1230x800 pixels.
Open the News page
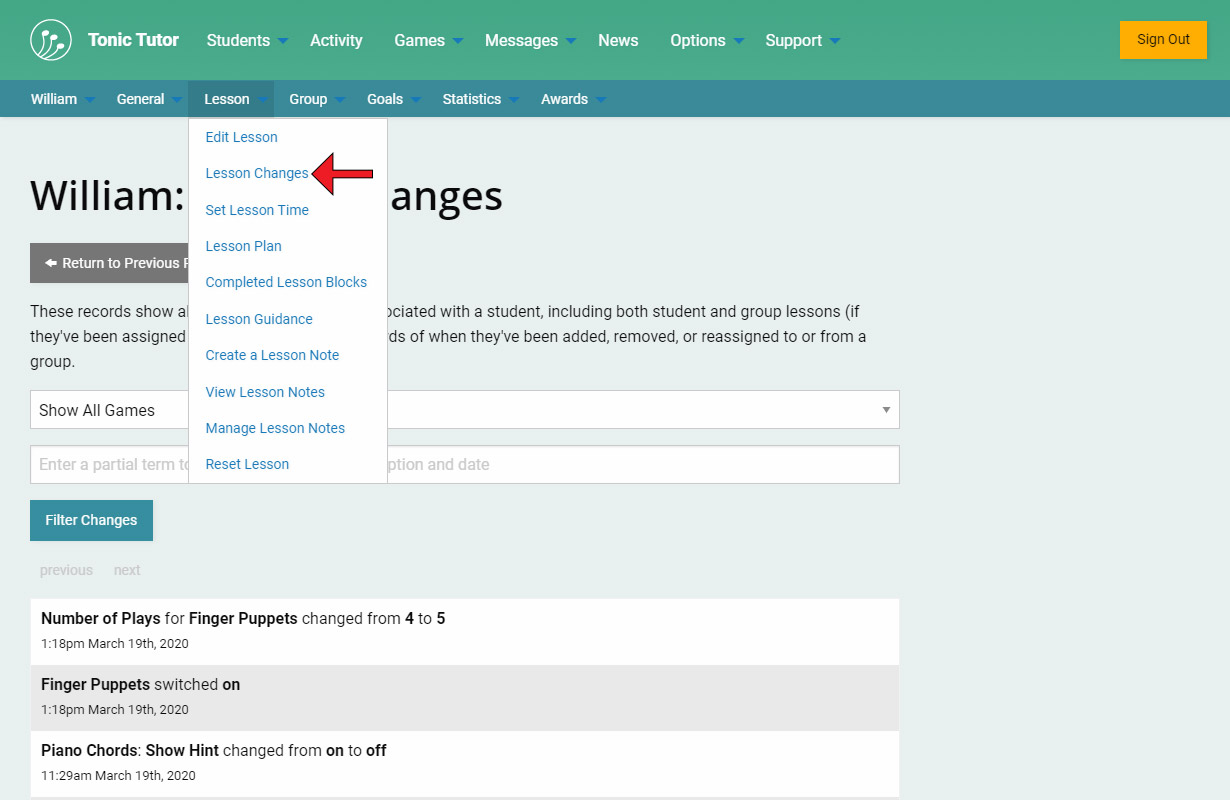[x=618, y=41]
